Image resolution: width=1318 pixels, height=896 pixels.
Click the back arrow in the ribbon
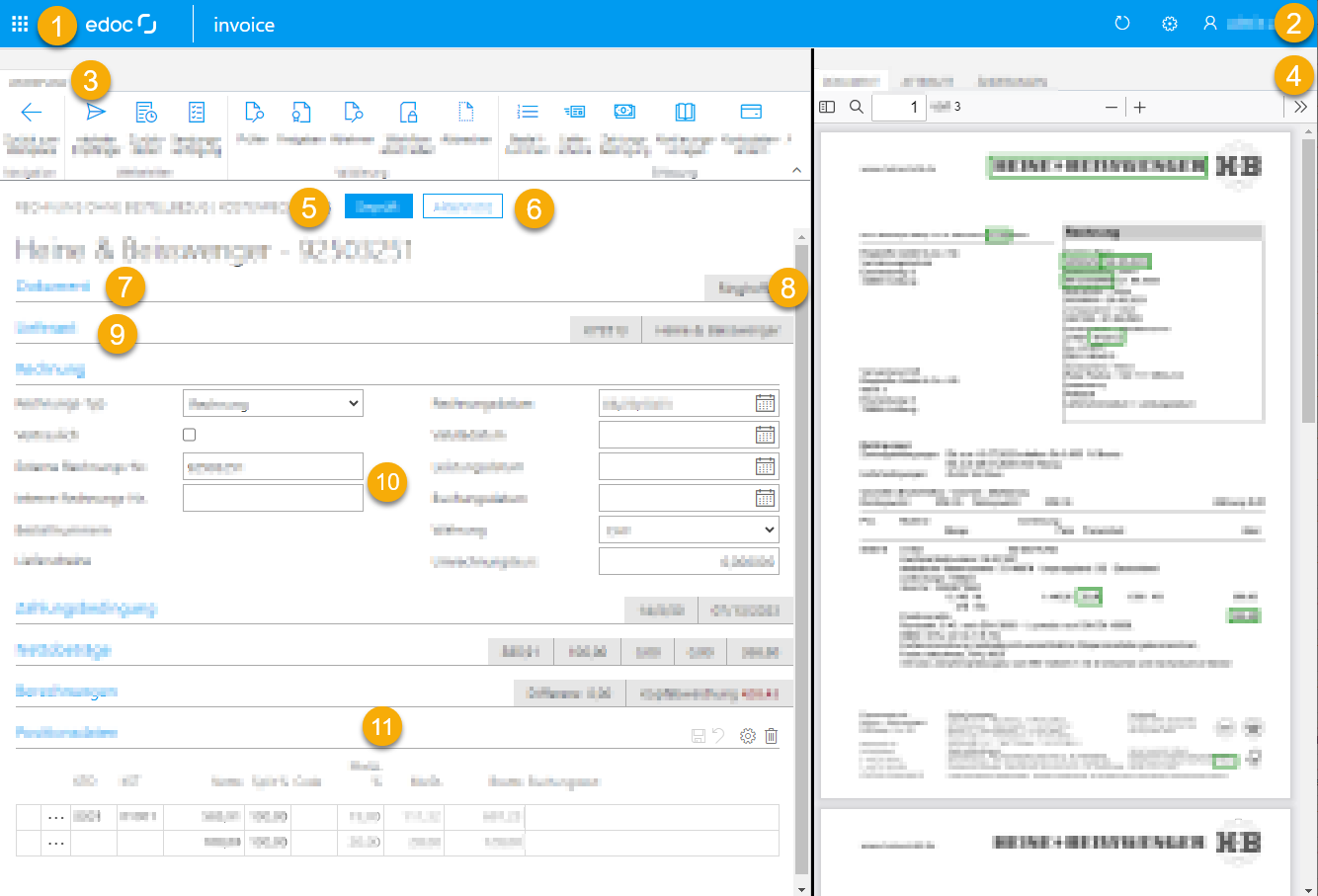[32, 112]
